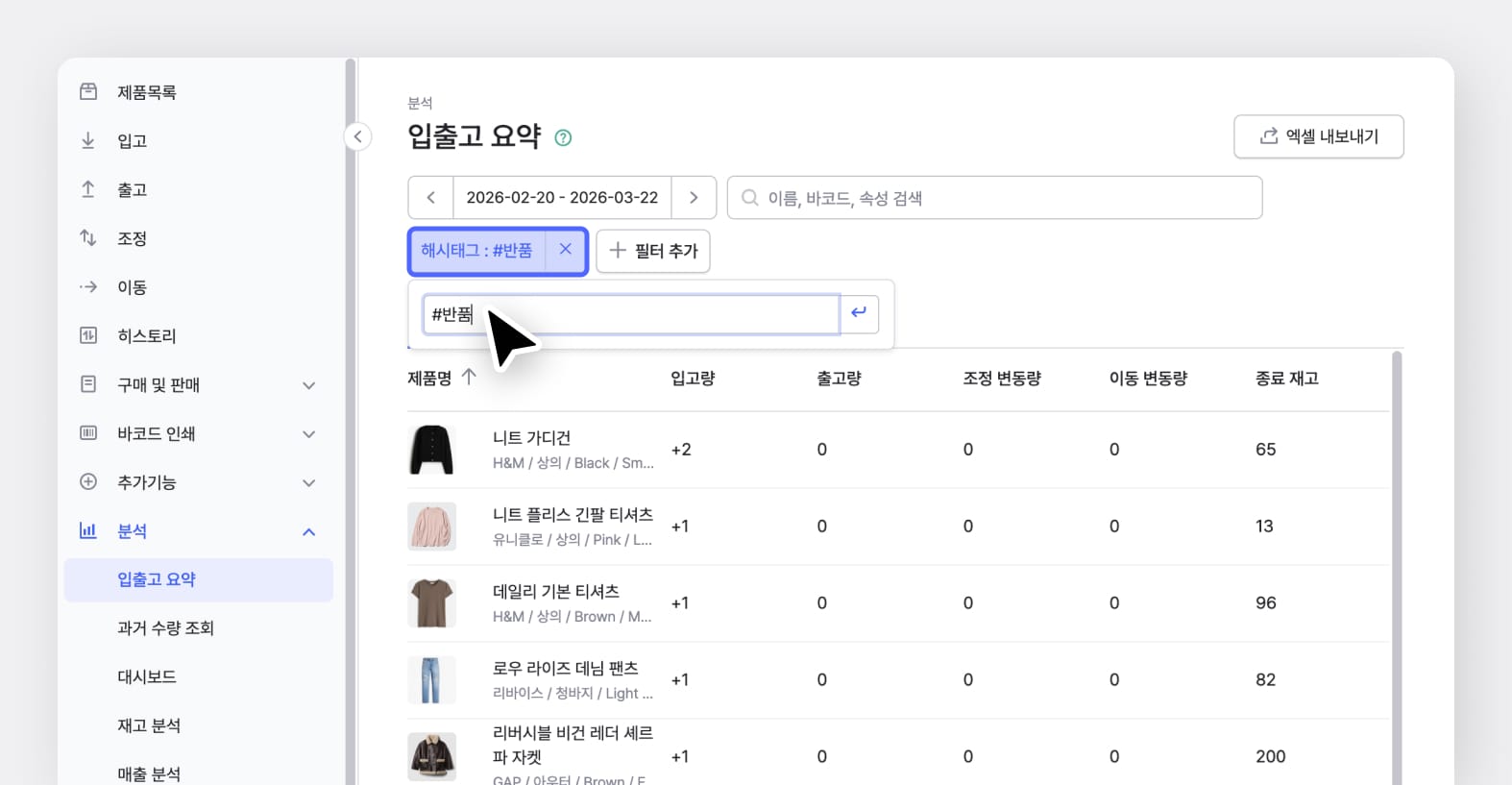Sort by the 입고량 column header
Viewport: 1512px width, 785px height.
click(693, 378)
